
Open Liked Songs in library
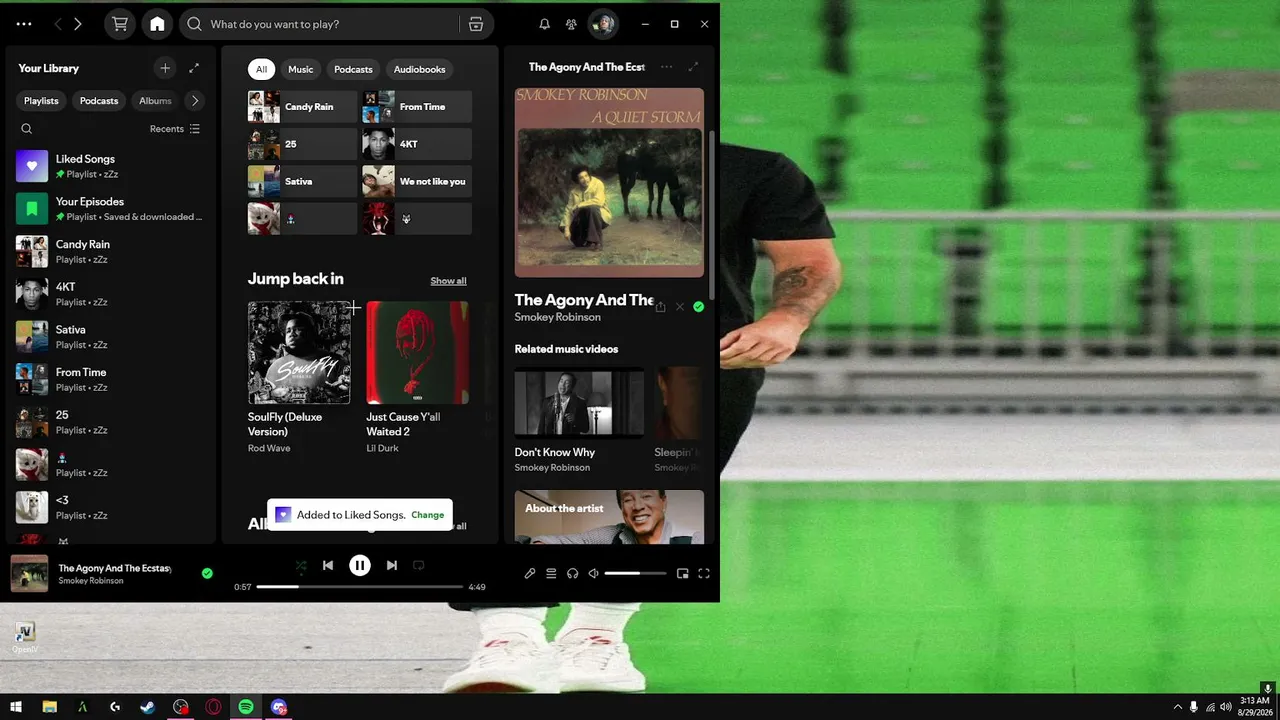coord(110,166)
